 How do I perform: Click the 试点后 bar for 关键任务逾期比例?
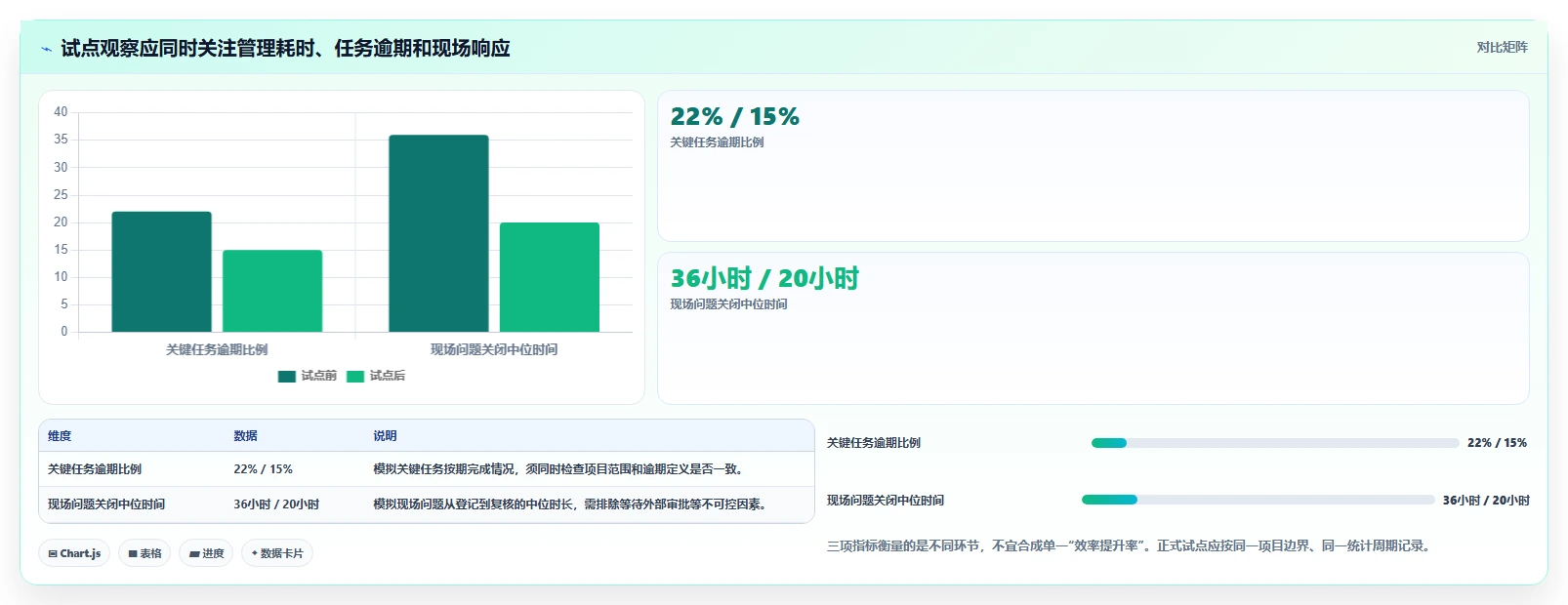pyautogui.click(x=272, y=291)
